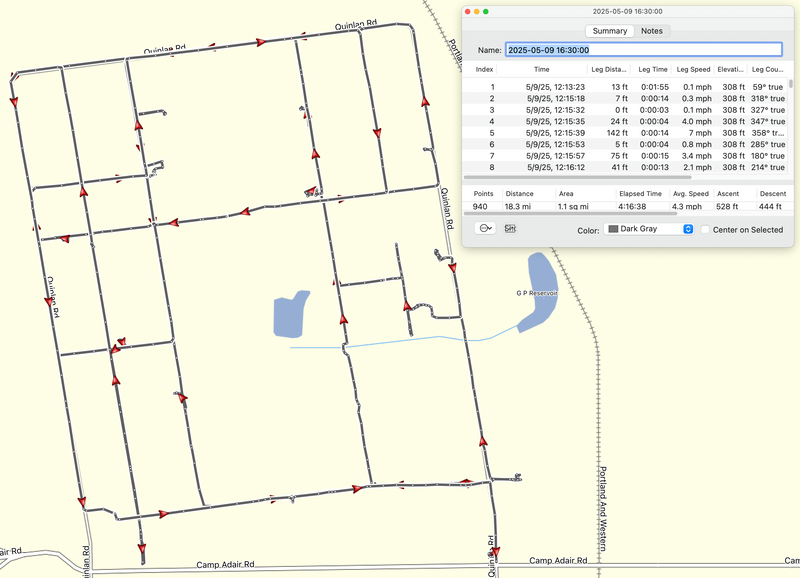Viewport: 800px width, 578px height.
Task: Click the boxed icon beside the action menu
Action: (x=510, y=228)
